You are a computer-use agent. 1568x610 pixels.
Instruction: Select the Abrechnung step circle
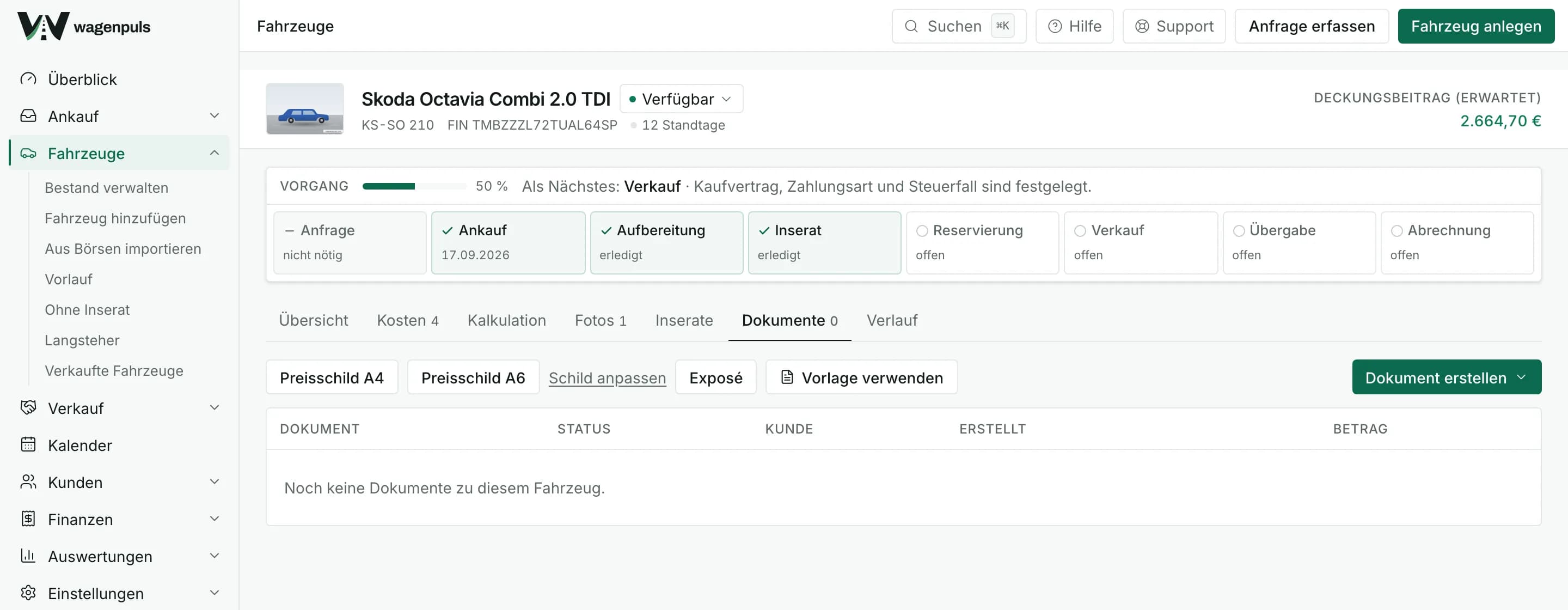click(x=1396, y=231)
